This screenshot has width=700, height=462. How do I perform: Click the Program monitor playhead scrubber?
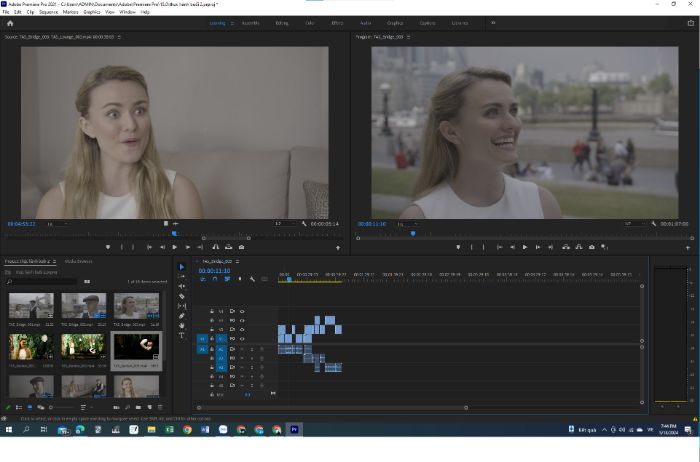point(413,233)
